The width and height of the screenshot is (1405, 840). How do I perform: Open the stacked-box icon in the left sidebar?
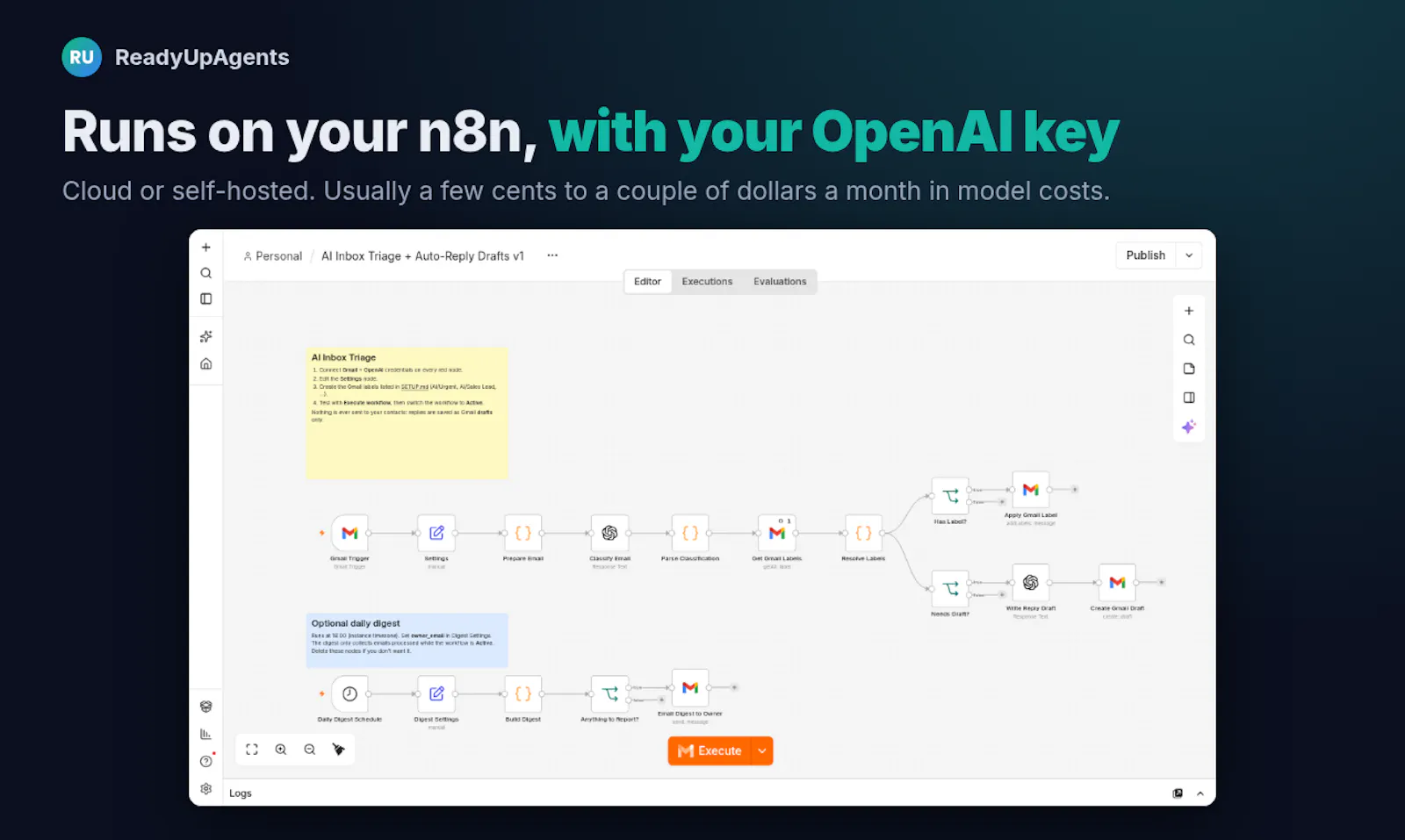click(x=205, y=707)
